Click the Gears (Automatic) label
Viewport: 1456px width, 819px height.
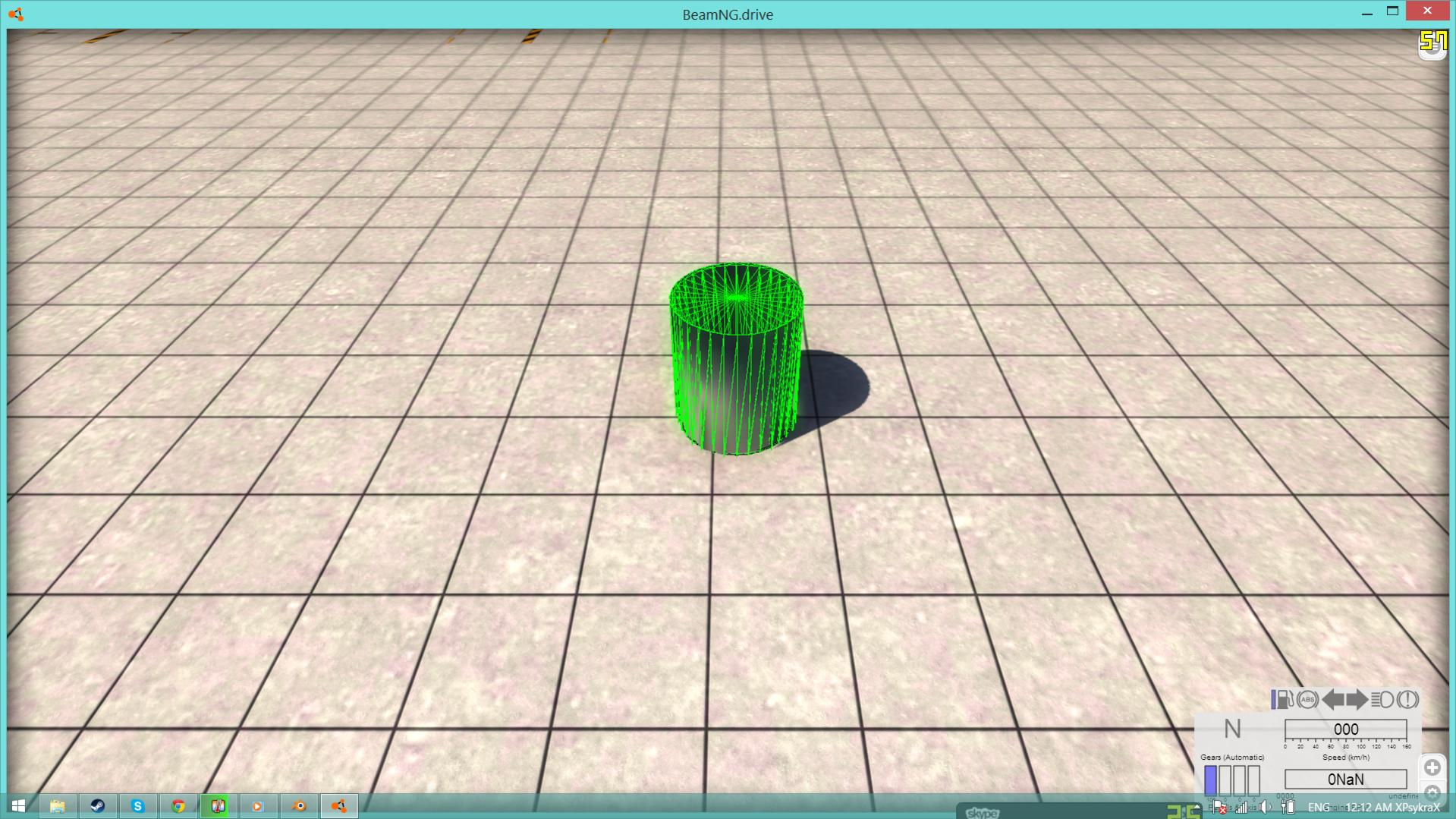pos(1232,758)
